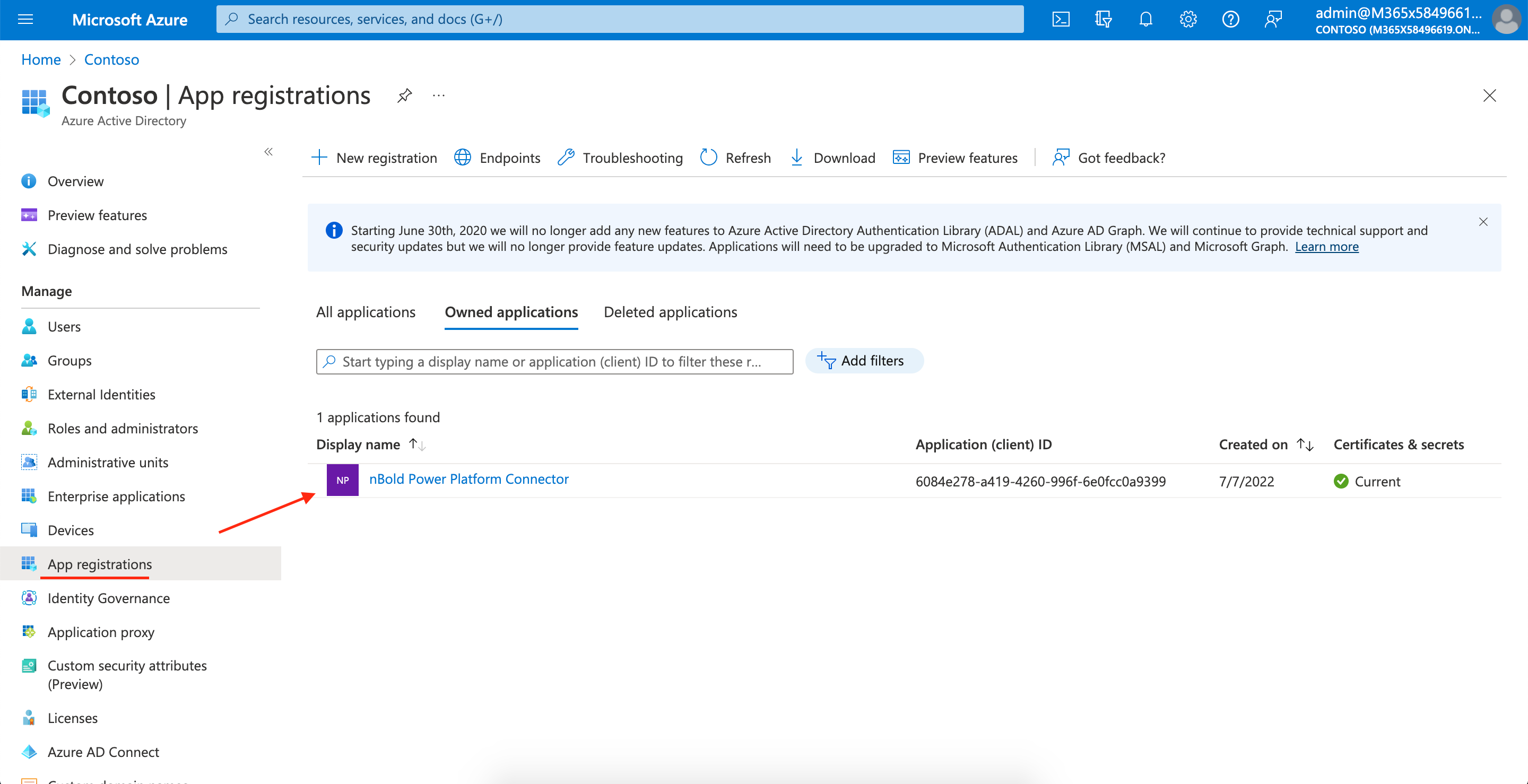Viewport: 1528px width, 784px height.
Task: Click Add filters button
Action: [x=863, y=361]
